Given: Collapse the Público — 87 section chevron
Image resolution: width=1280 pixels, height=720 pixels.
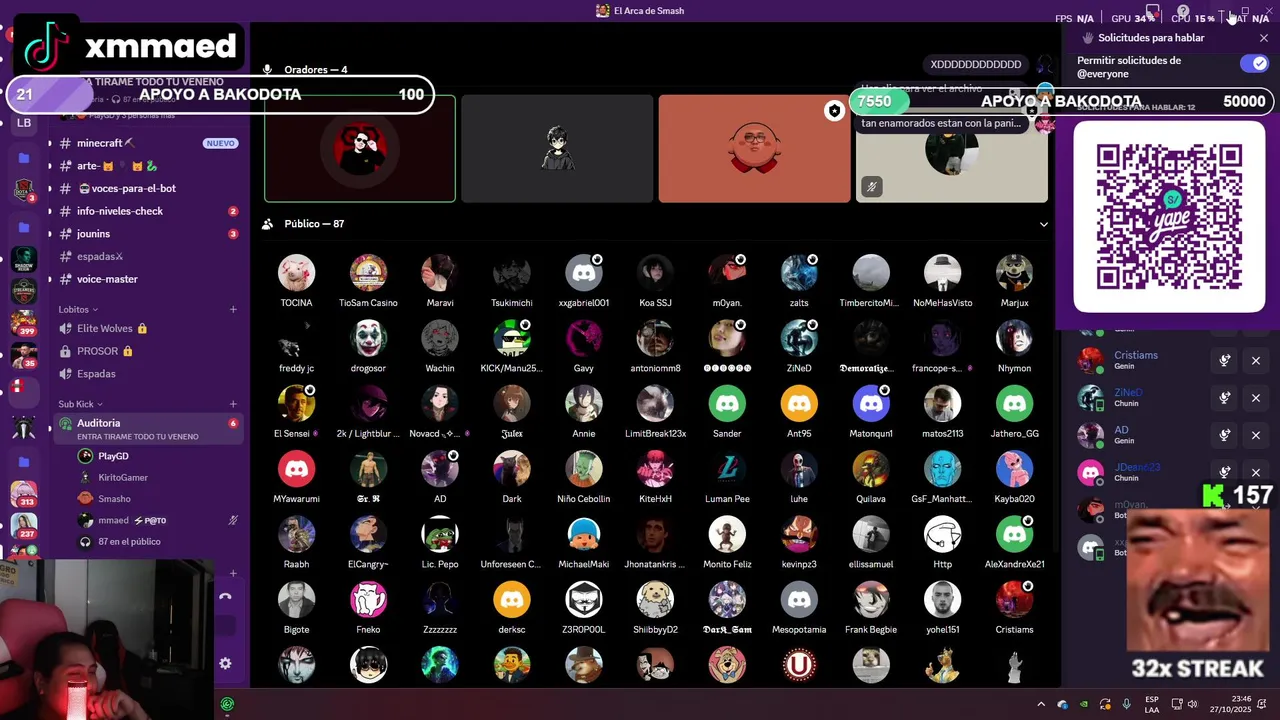Looking at the screenshot, I should (1043, 224).
